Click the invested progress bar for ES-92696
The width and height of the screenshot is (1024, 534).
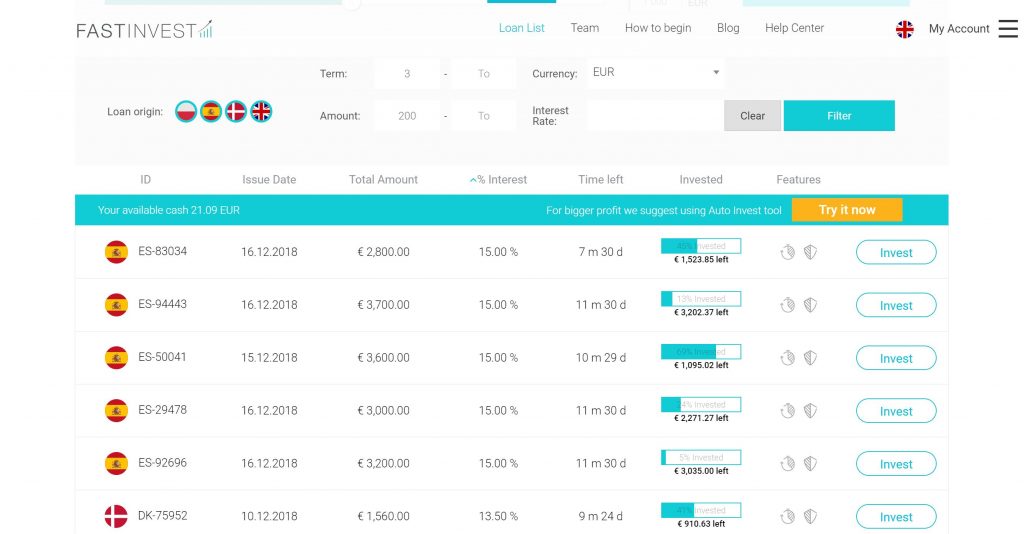coord(700,457)
